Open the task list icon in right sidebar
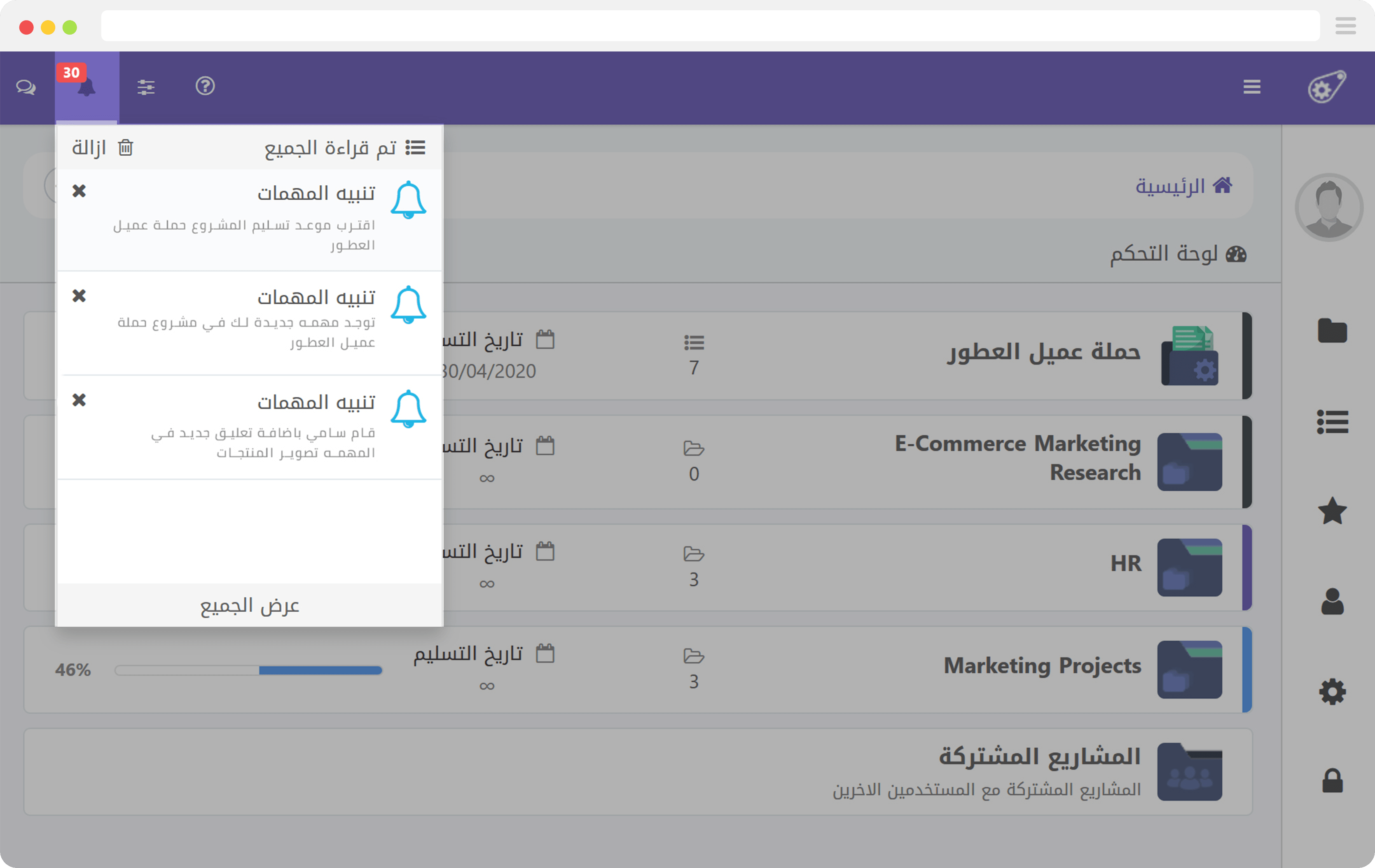 tap(1333, 421)
